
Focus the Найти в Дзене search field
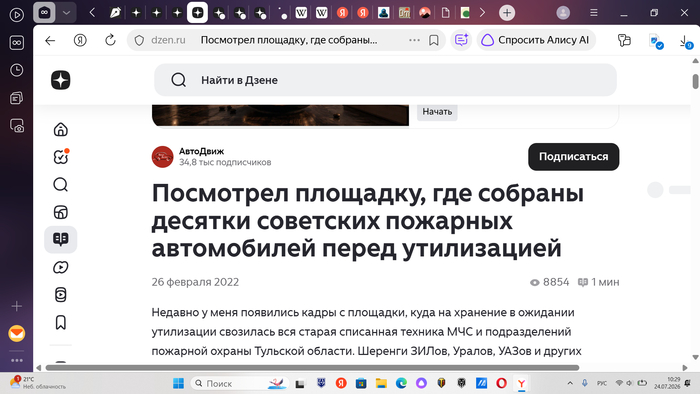coord(385,80)
